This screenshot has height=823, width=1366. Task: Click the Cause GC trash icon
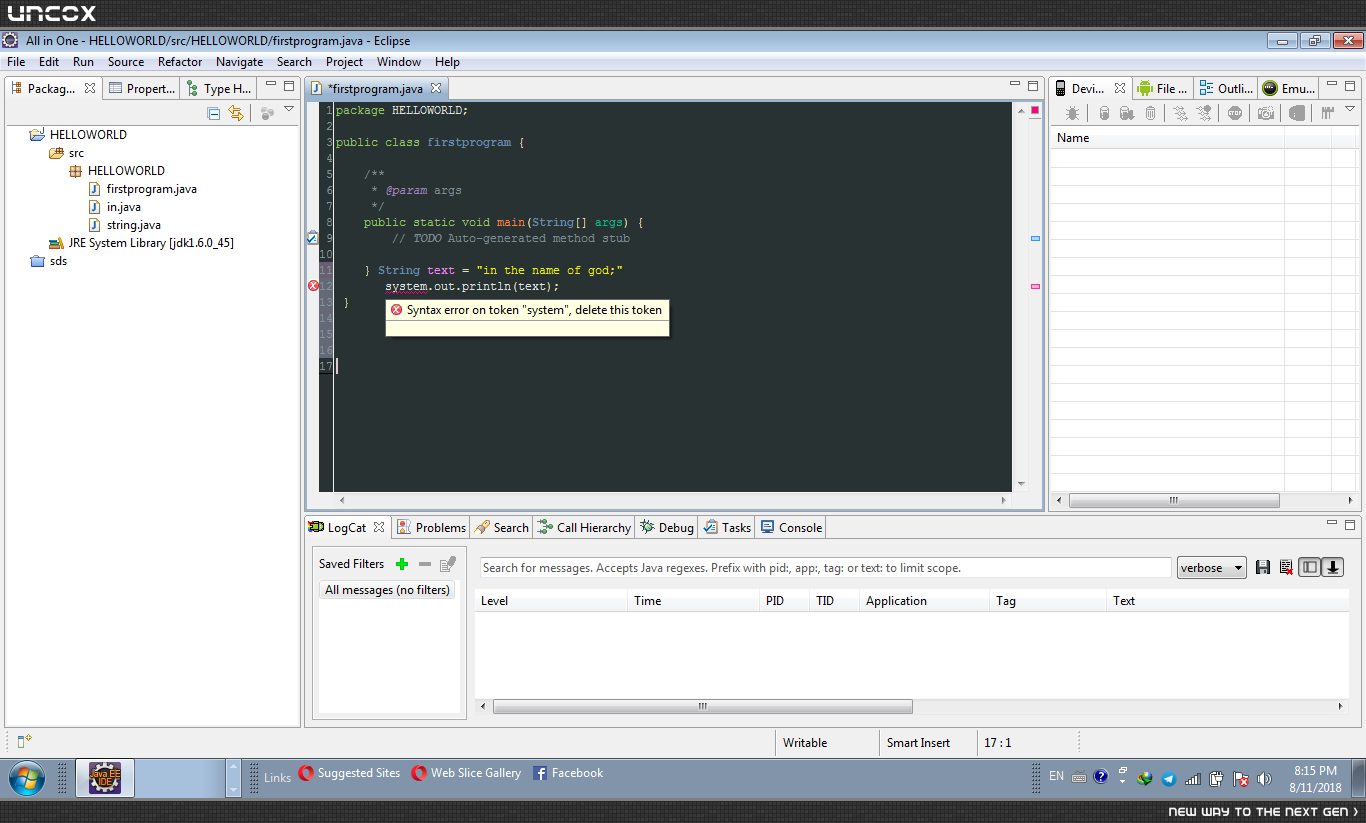pos(1150,113)
